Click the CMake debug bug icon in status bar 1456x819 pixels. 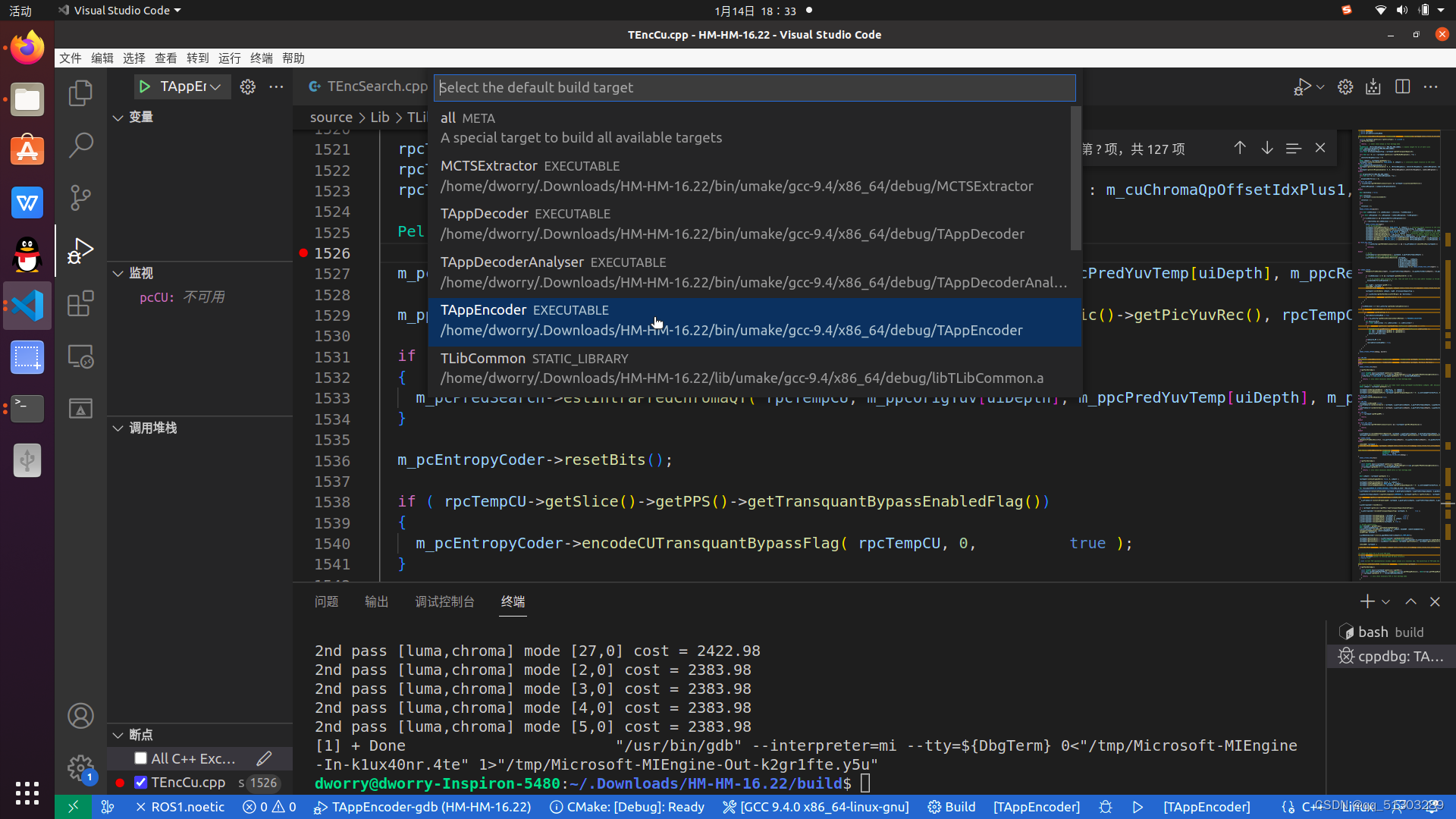coord(1105,807)
